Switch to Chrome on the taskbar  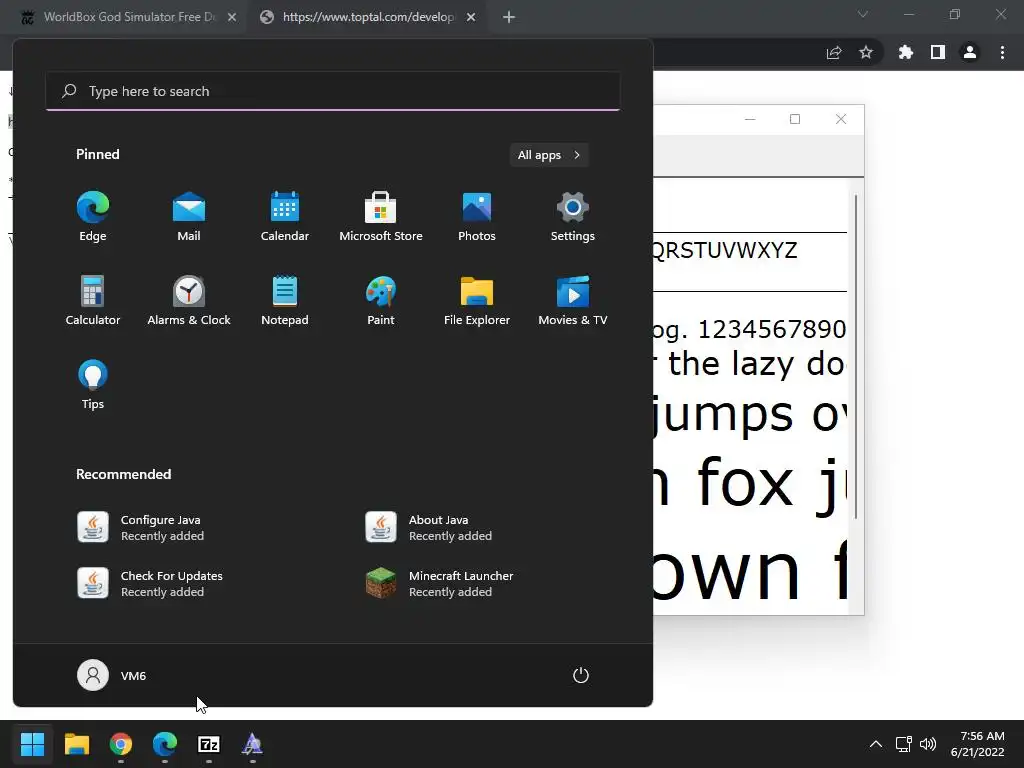pos(121,744)
